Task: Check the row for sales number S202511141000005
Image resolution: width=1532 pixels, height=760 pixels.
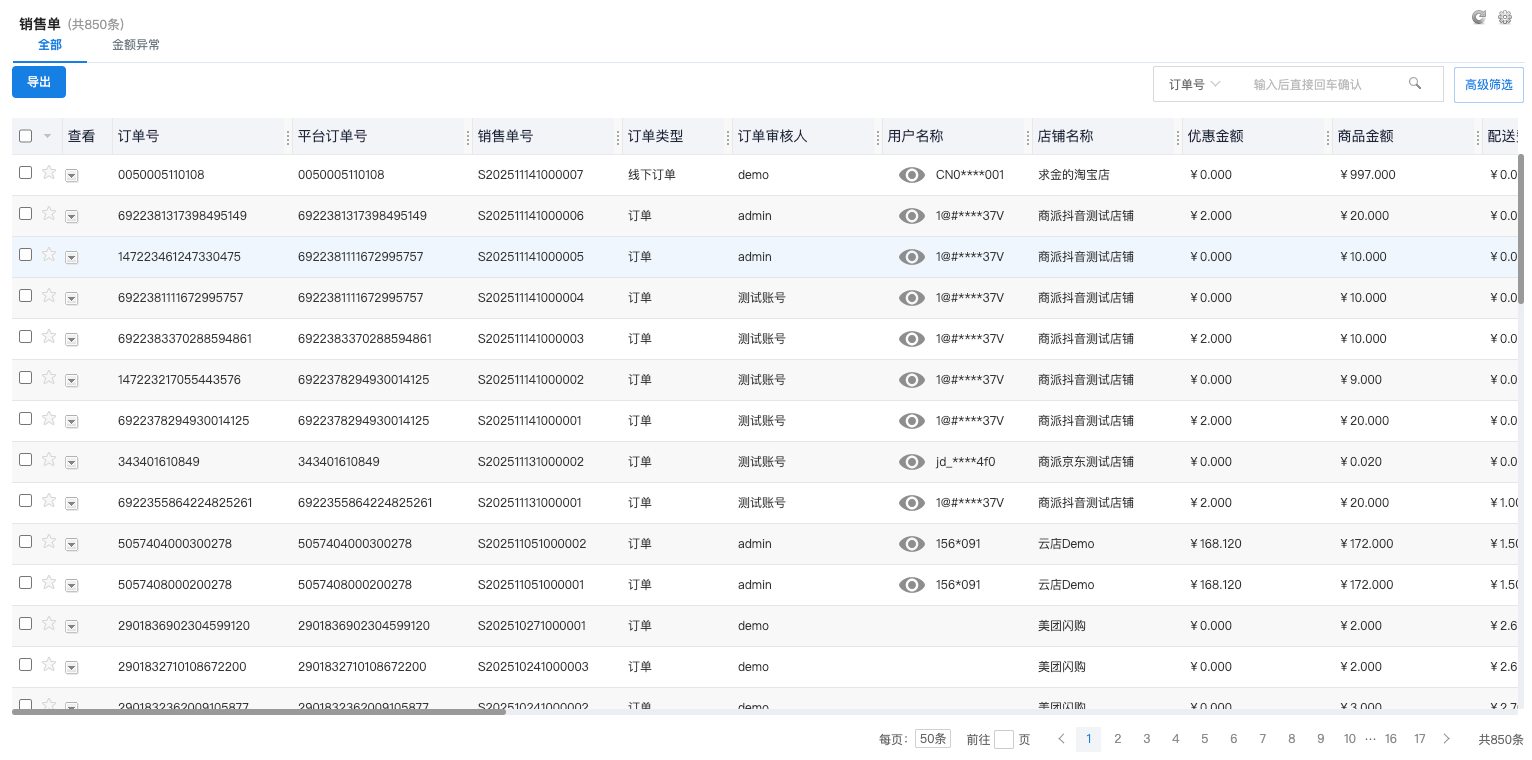Action: click(x=26, y=254)
